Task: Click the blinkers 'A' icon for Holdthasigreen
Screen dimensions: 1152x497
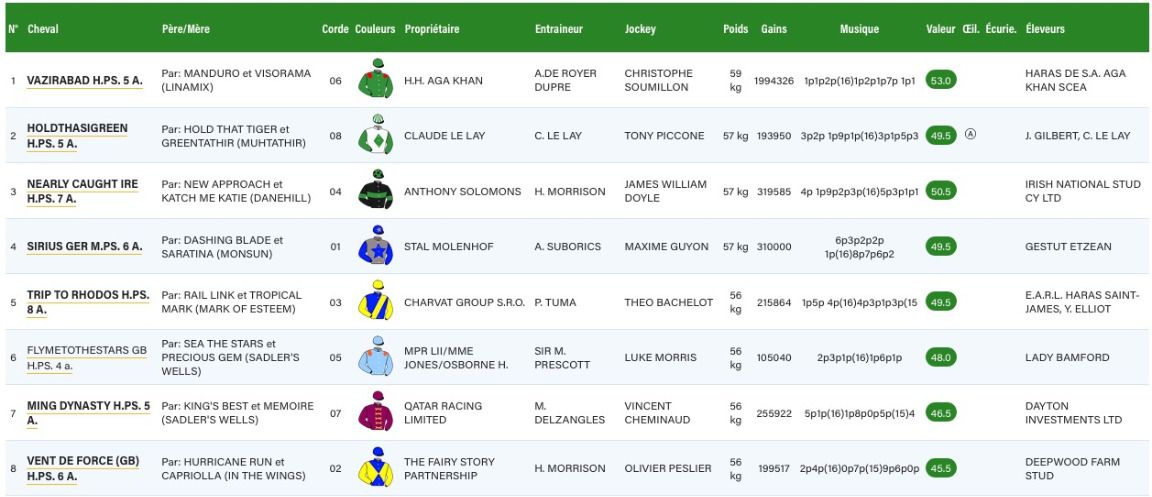Action: click(x=970, y=135)
